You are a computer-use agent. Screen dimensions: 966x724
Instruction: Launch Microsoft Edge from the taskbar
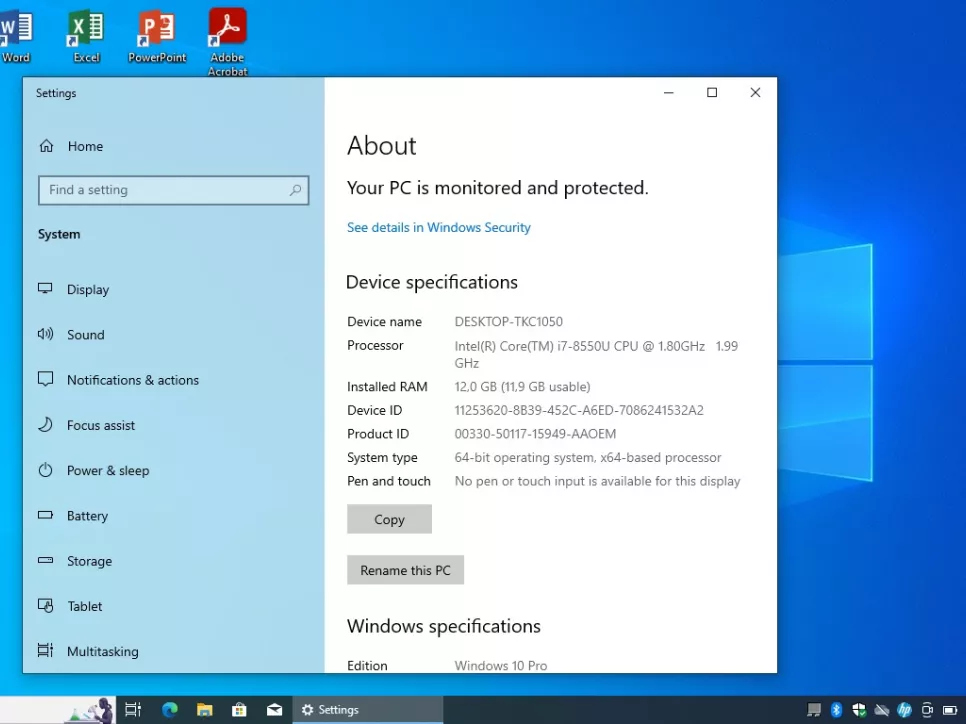pos(169,710)
